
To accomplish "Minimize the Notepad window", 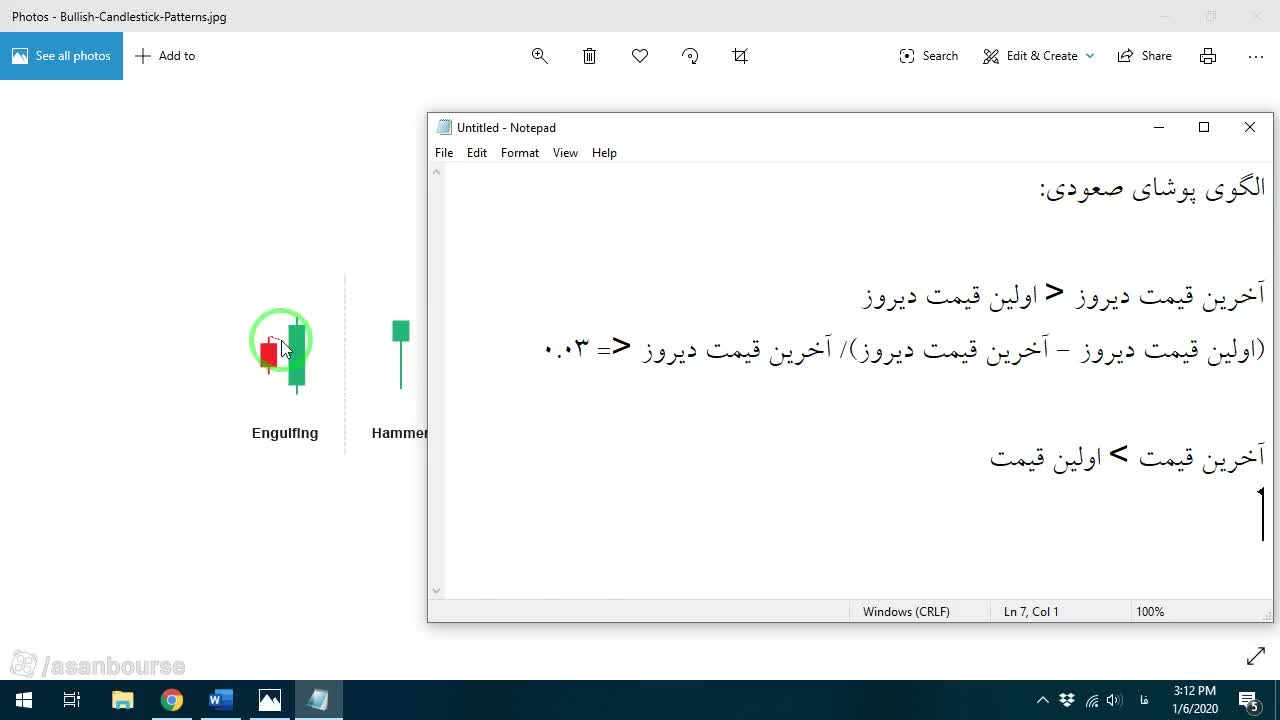I will 1159,127.
